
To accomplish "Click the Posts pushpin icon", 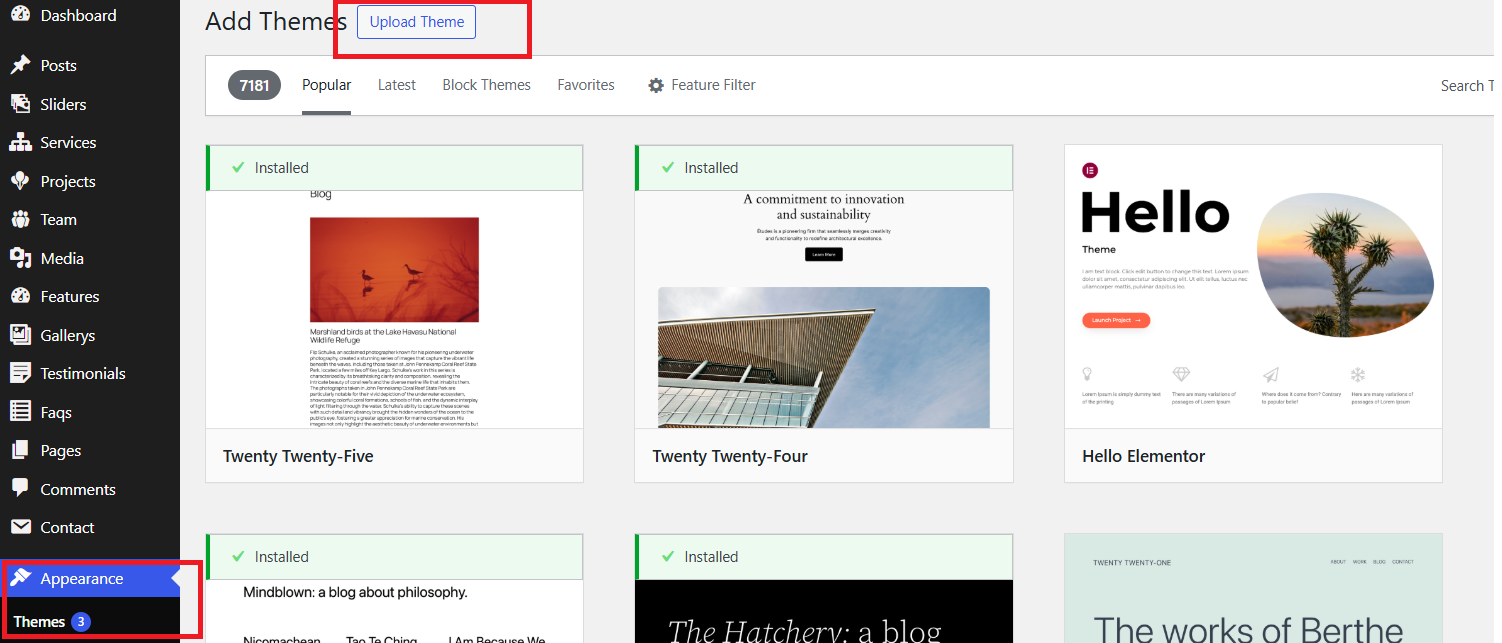I will point(20,65).
